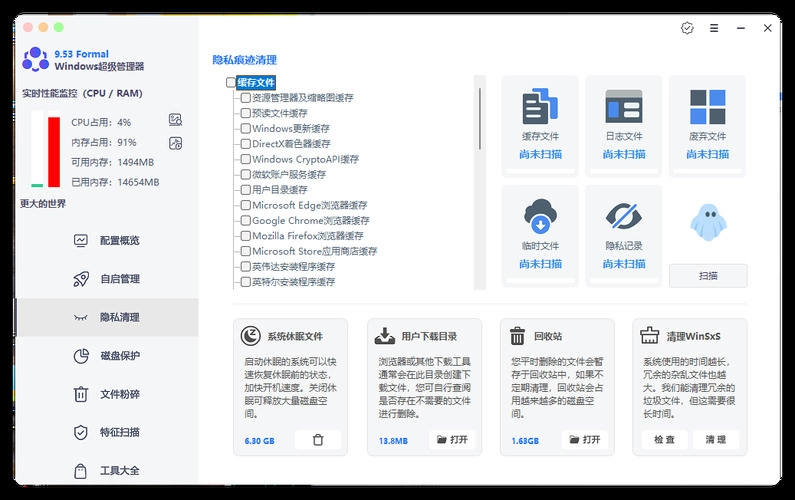Switch to 磁盘保护 in the sidebar

pyautogui.click(x=119, y=356)
